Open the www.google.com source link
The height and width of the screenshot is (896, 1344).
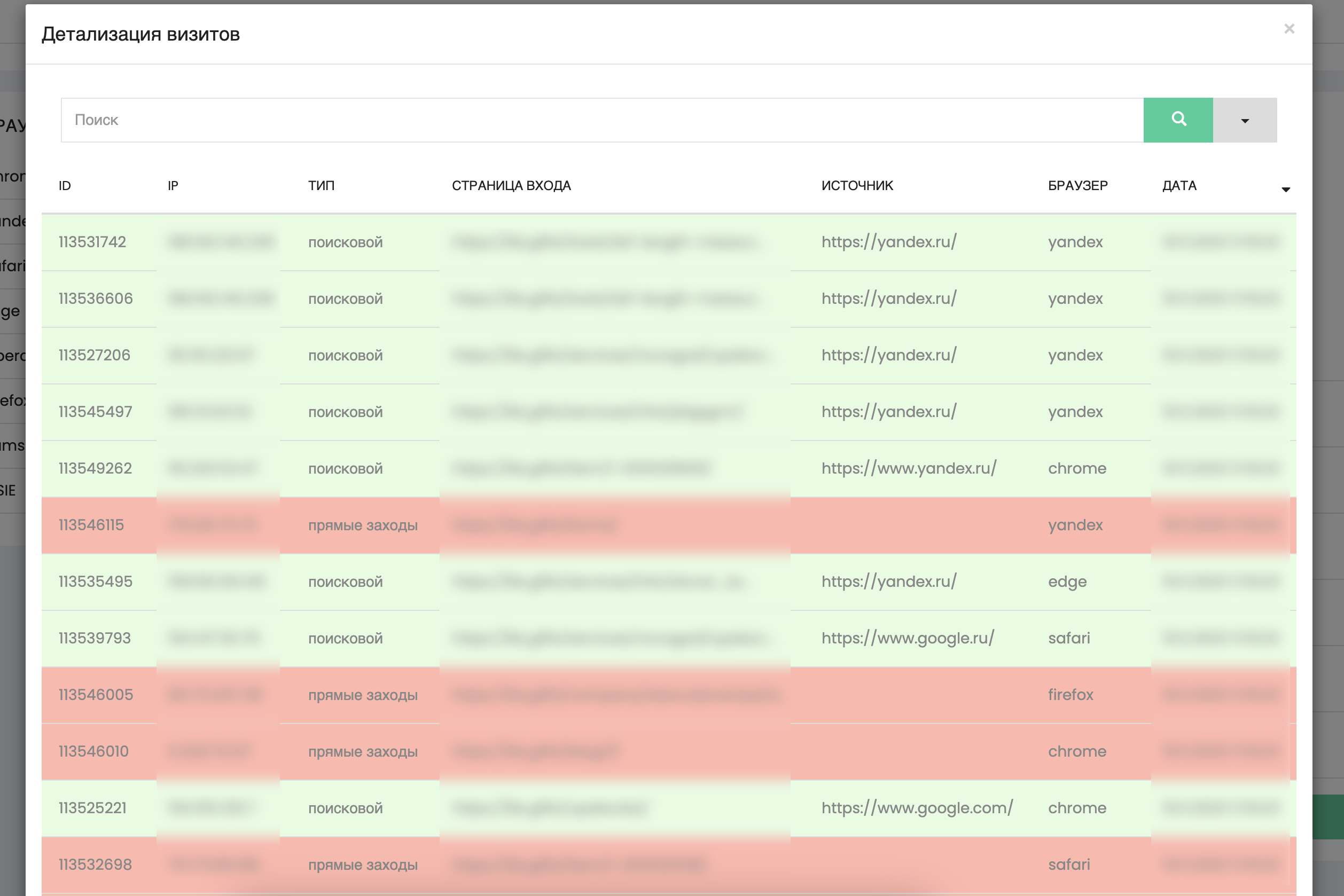point(917,807)
